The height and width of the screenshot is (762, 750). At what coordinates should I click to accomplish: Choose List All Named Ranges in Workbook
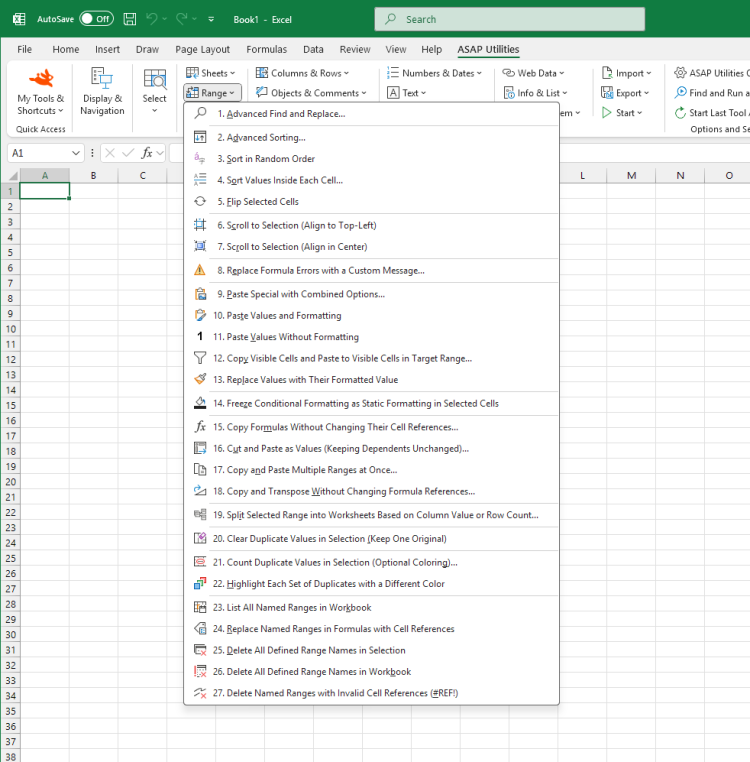coord(291,608)
